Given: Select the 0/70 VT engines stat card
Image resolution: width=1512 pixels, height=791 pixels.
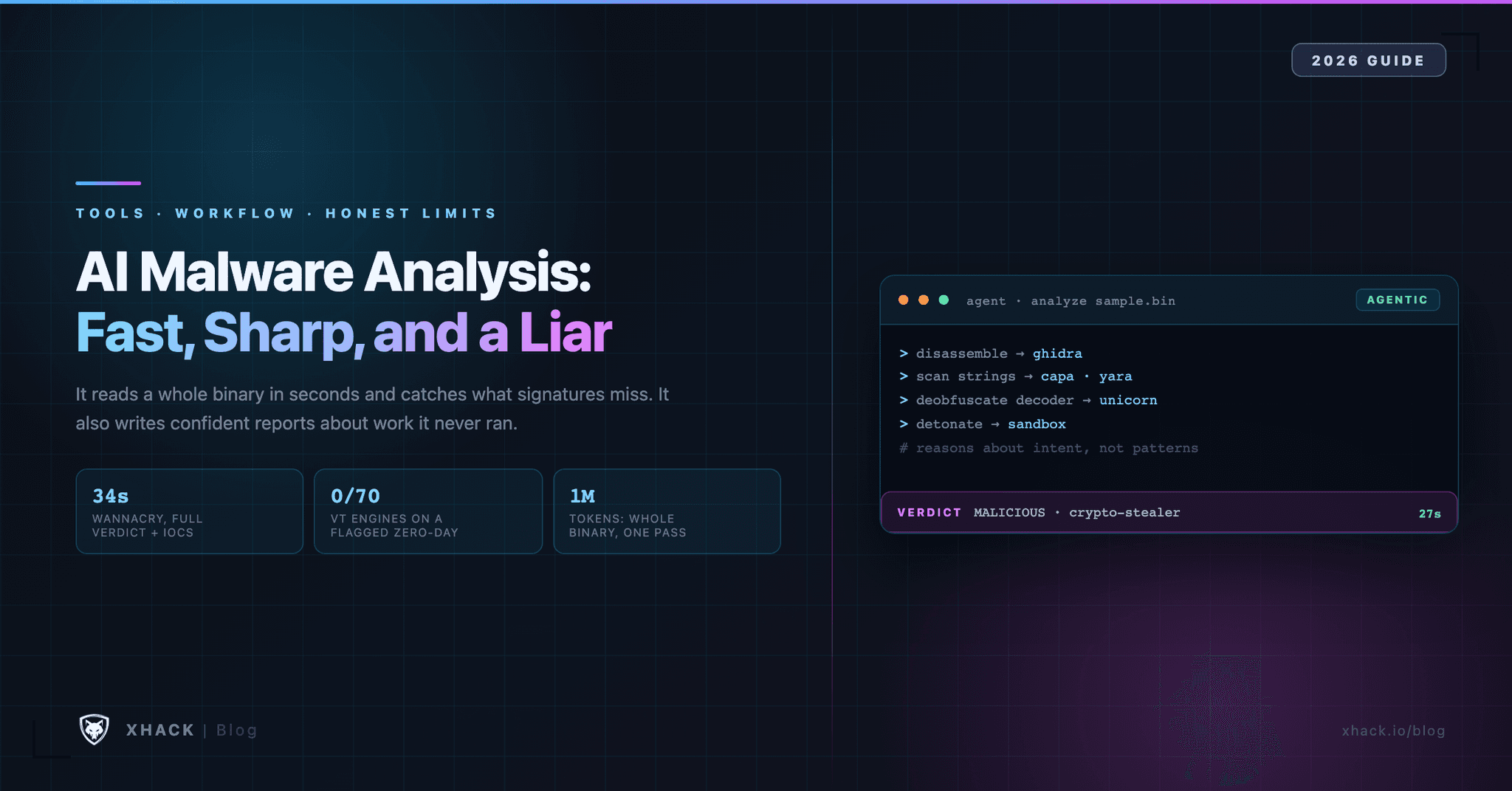Looking at the screenshot, I should pos(428,511).
